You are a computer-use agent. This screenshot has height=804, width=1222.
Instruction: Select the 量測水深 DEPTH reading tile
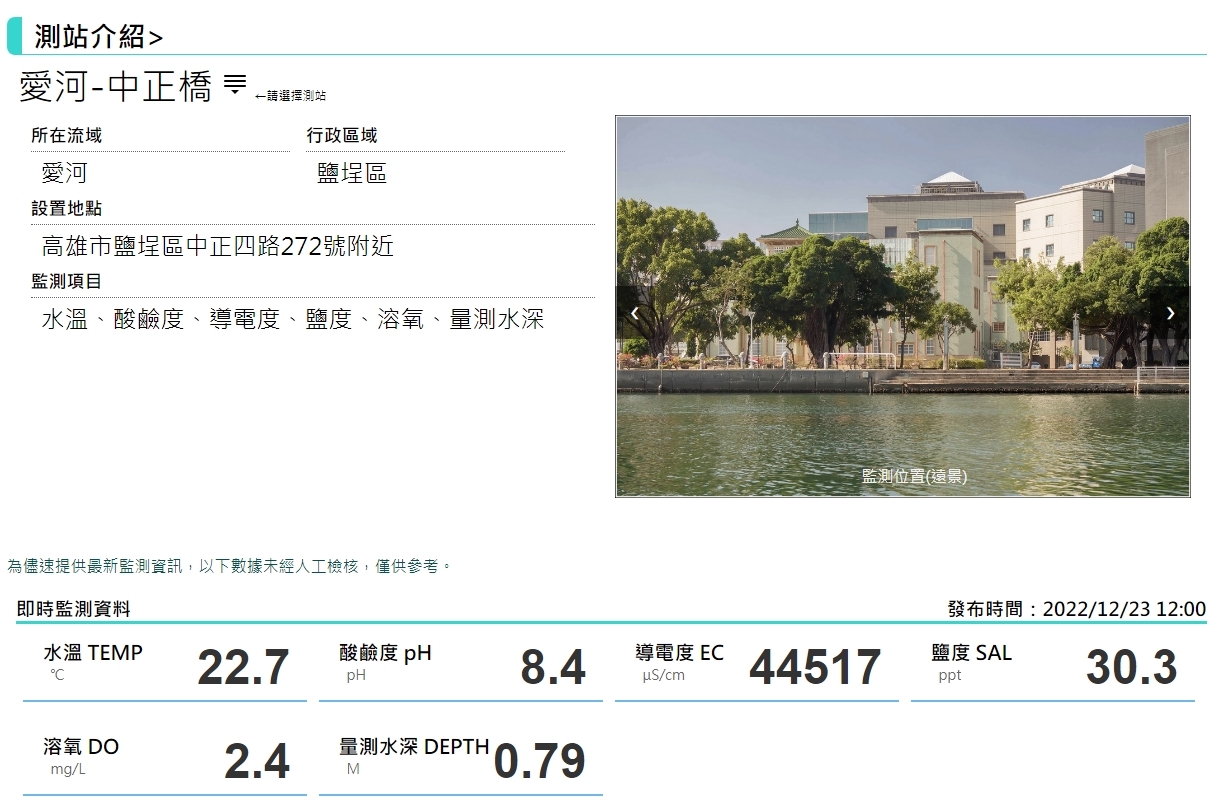pyautogui.click(x=460, y=760)
